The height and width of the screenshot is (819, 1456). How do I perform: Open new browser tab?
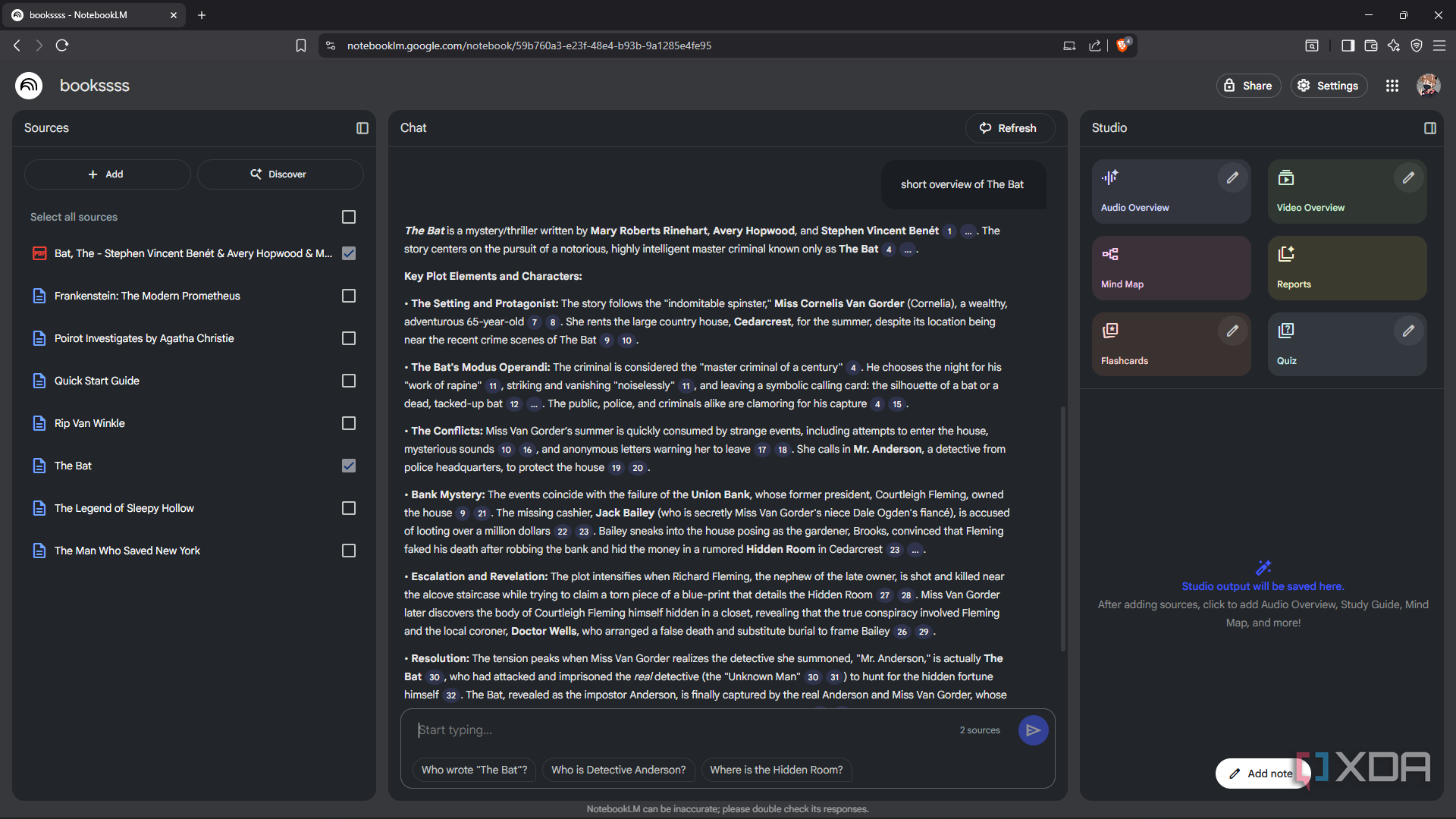202,15
